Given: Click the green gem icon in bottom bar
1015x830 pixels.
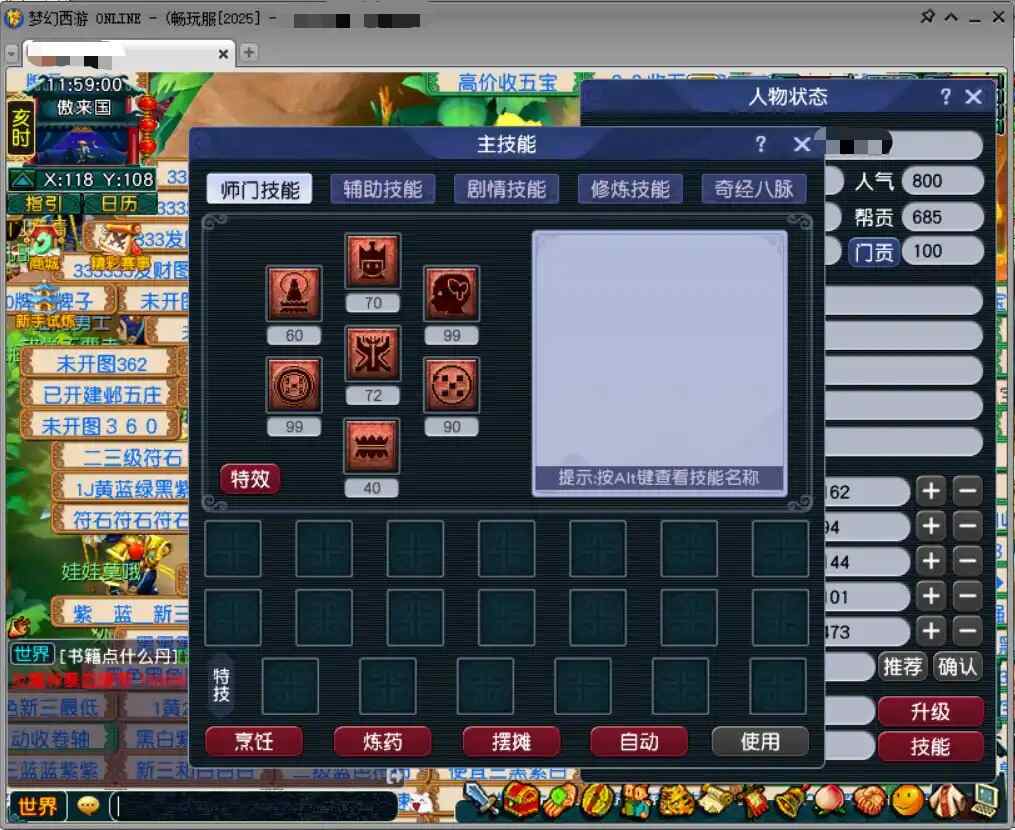Looking at the screenshot, I should coord(559,801).
